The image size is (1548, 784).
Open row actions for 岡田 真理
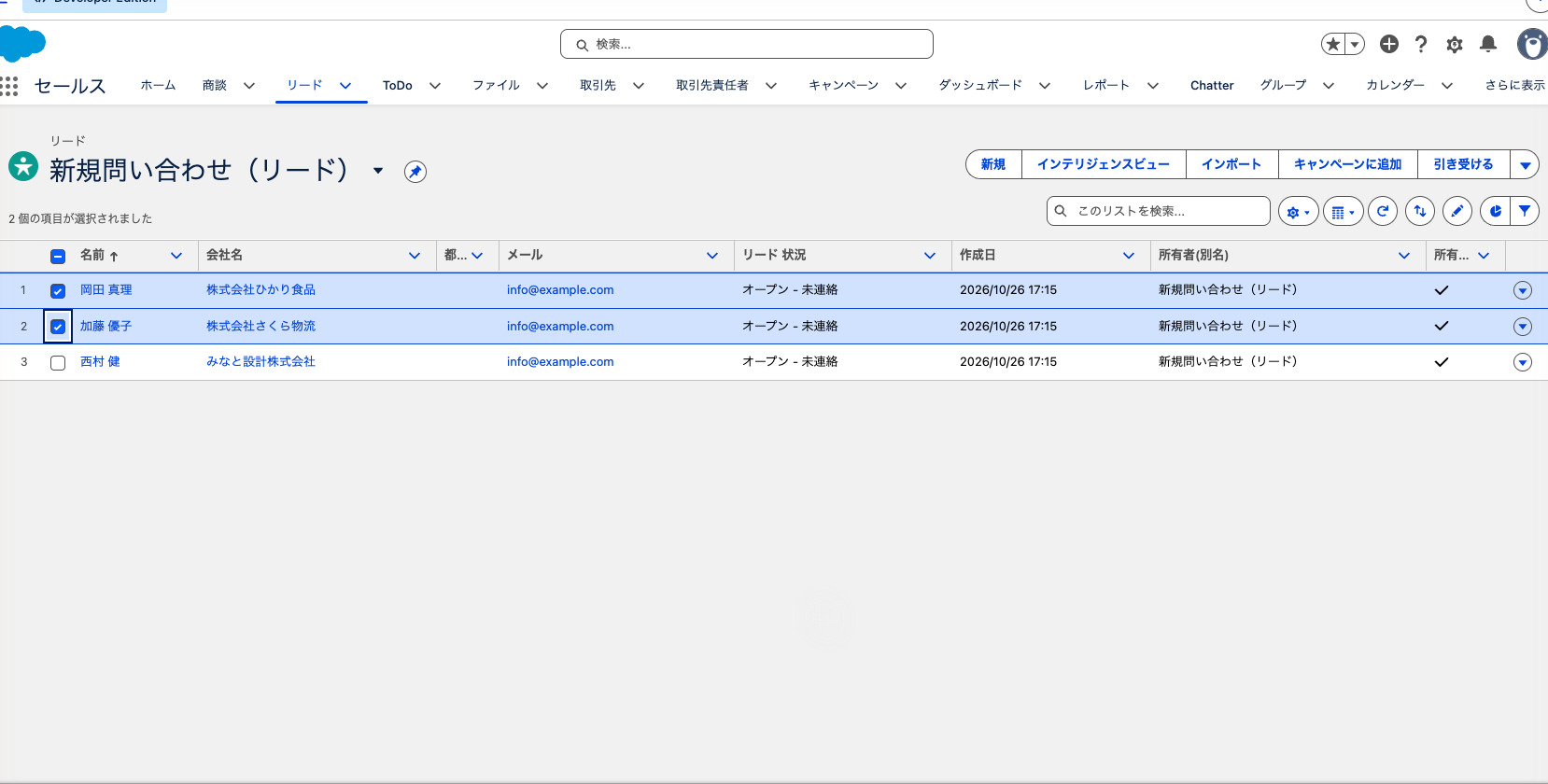tap(1523, 290)
